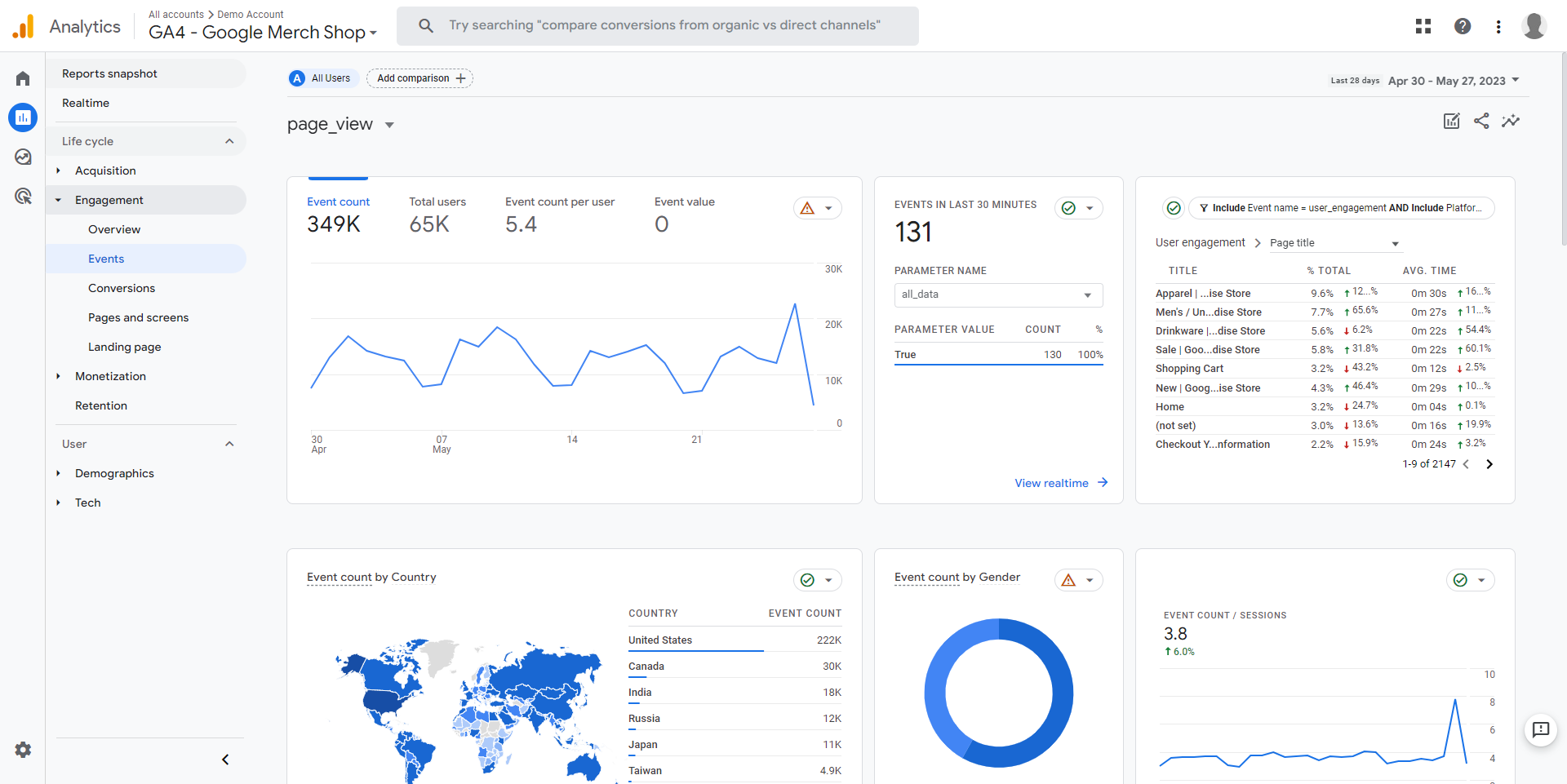
Task: Click green check on Event count by Country card
Action: tap(807, 580)
